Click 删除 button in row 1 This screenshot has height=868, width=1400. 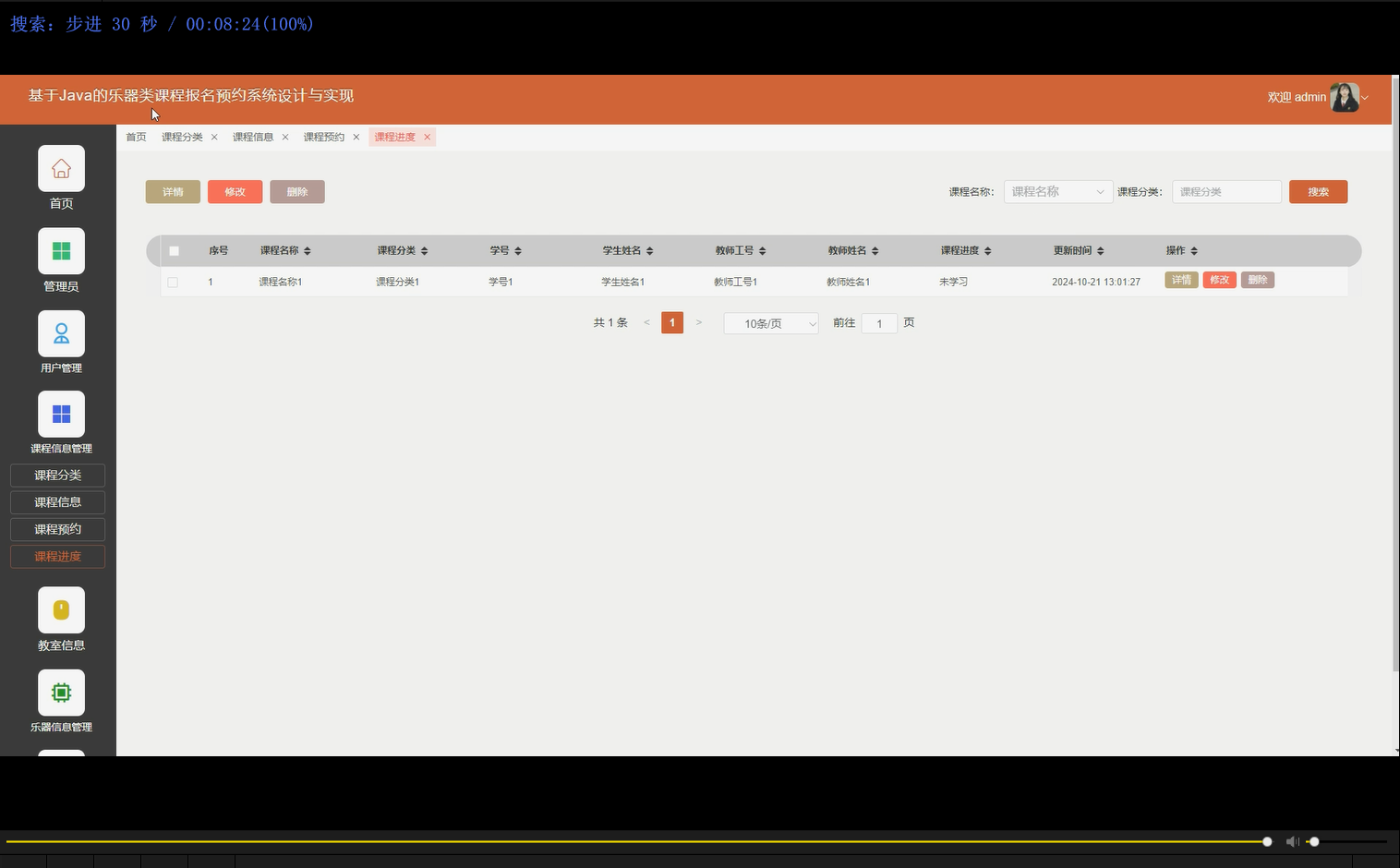[1258, 280]
